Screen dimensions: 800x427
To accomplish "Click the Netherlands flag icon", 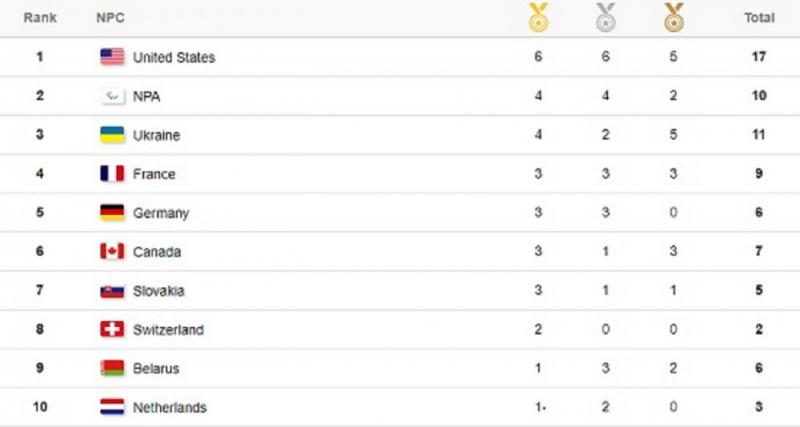I will [x=112, y=407].
